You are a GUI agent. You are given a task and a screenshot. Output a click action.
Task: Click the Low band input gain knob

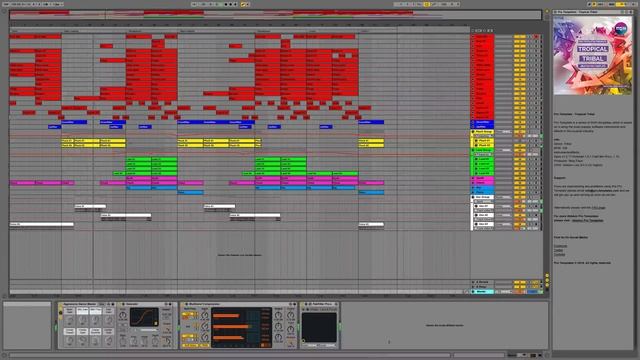click(x=205, y=337)
